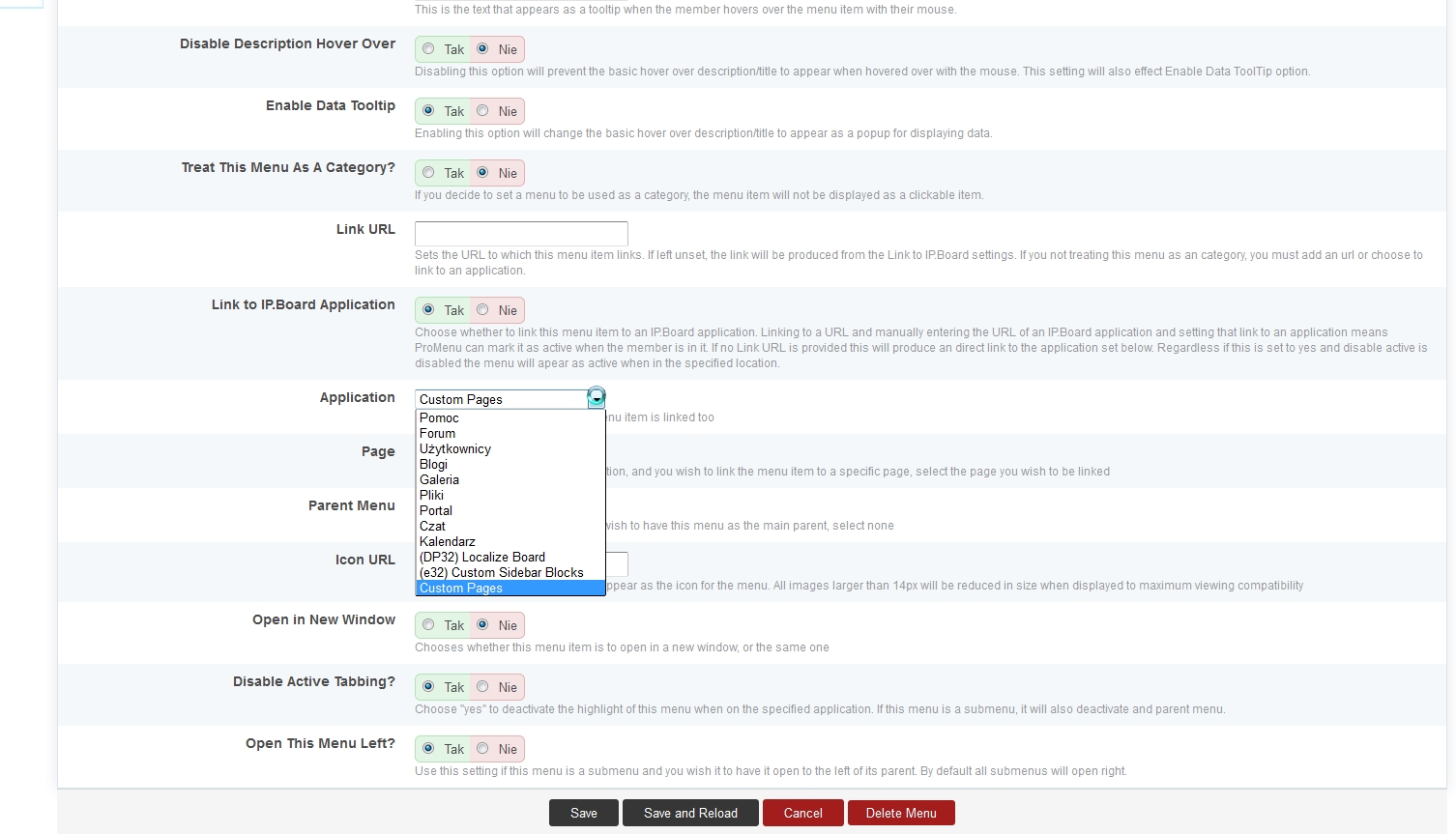The height and width of the screenshot is (834, 1456).
Task: Set Link to IP.Board Application to Nie
Action: (482, 310)
